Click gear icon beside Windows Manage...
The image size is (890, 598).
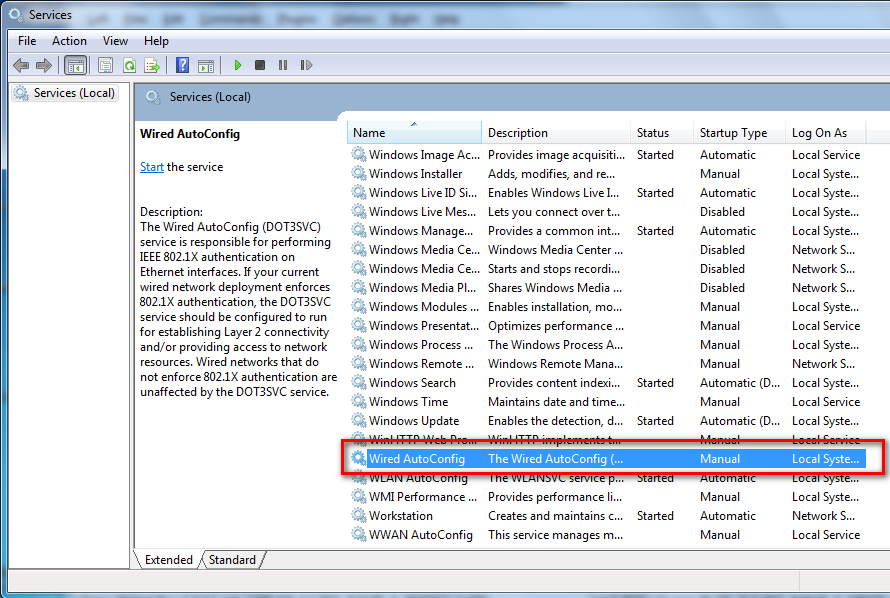click(359, 230)
